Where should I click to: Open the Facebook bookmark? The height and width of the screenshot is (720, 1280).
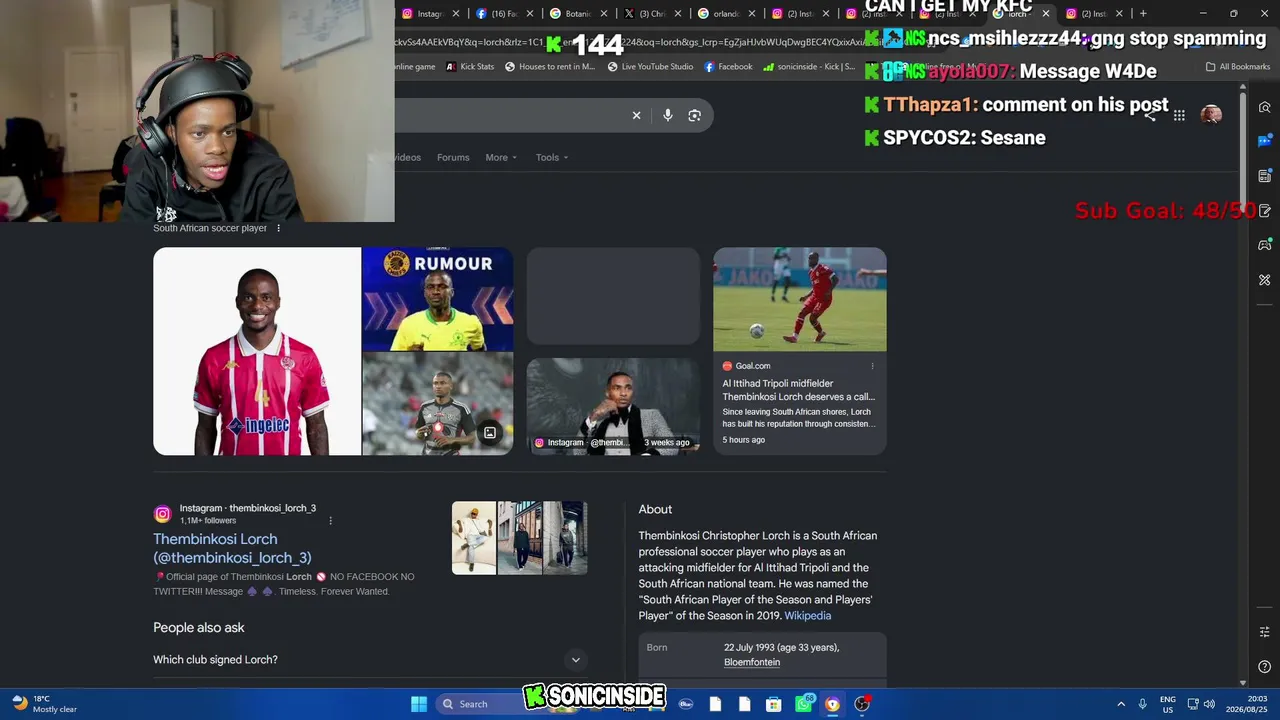coord(728,67)
